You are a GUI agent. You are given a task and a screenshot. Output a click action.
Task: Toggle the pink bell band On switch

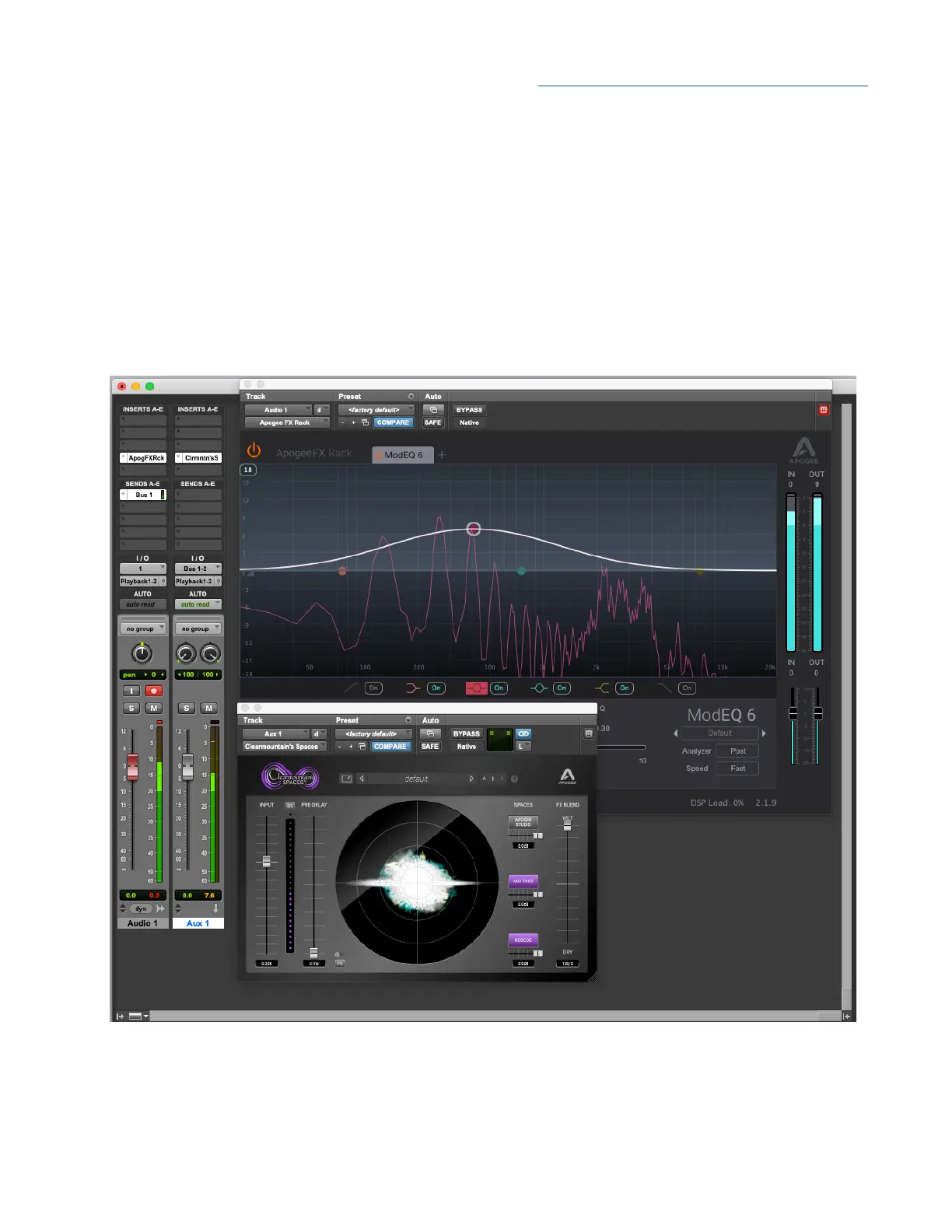(x=499, y=688)
